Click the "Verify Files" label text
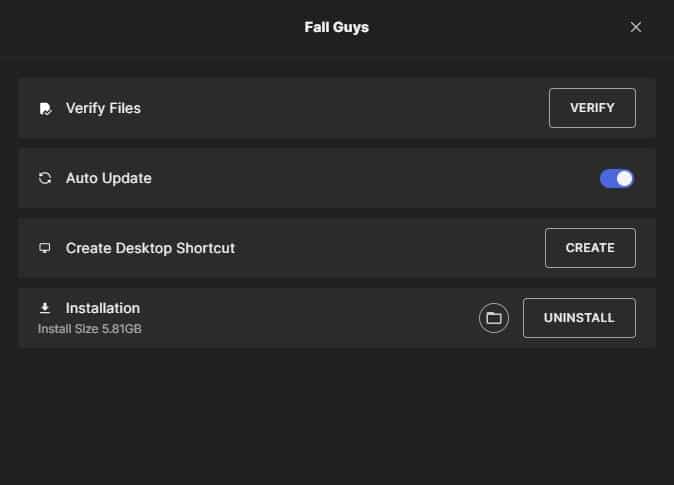The width and height of the screenshot is (674, 485). click(x=103, y=108)
